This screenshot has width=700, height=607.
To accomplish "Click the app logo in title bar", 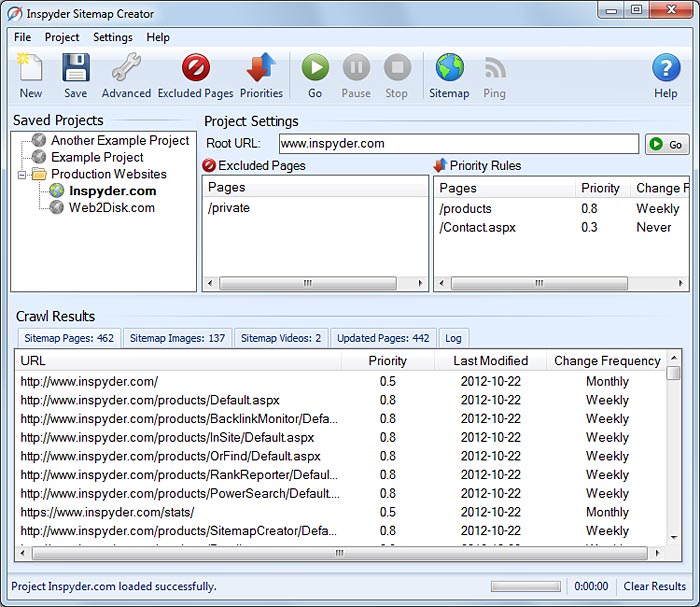I will 14,13.
